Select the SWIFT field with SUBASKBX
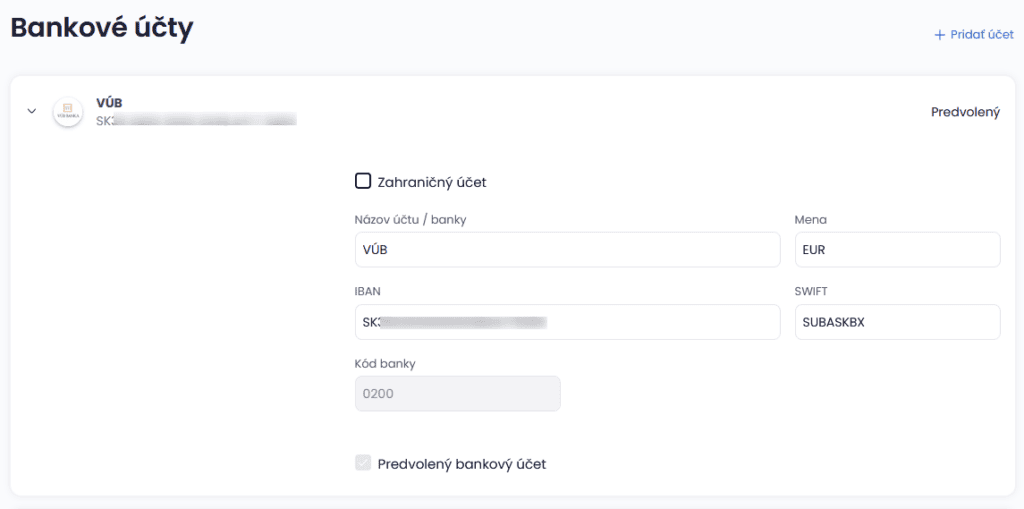This screenshot has height=509, width=1024. coord(897,322)
